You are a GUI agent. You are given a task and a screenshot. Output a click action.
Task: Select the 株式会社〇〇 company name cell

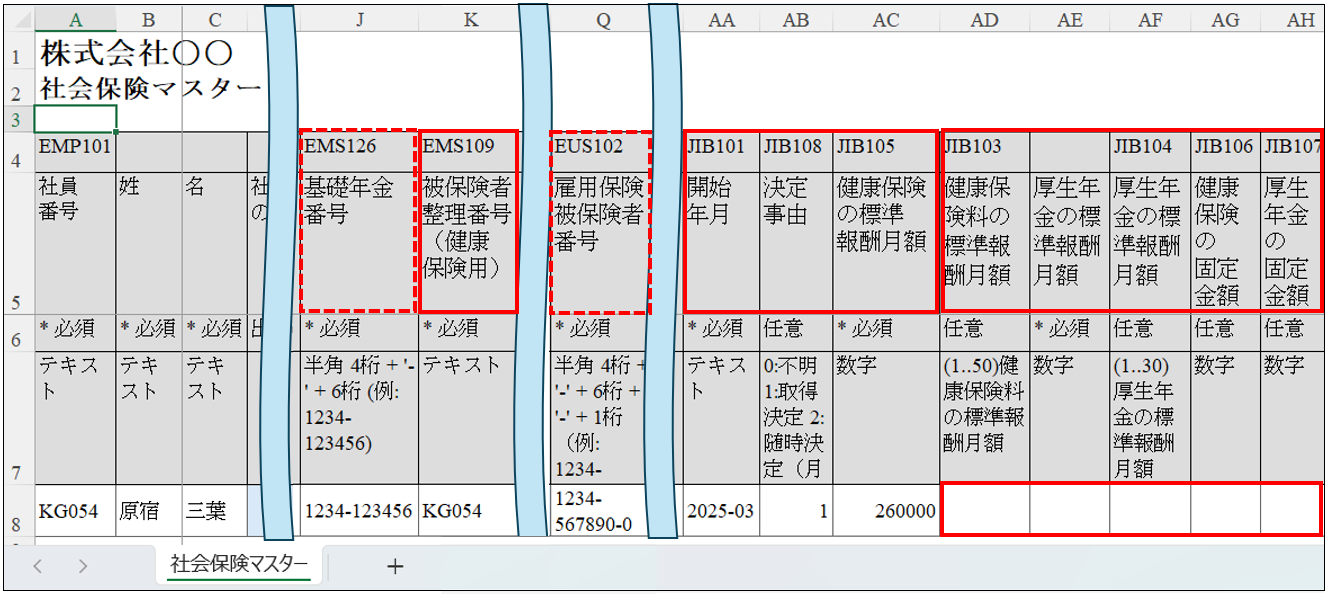tap(137, 53)
